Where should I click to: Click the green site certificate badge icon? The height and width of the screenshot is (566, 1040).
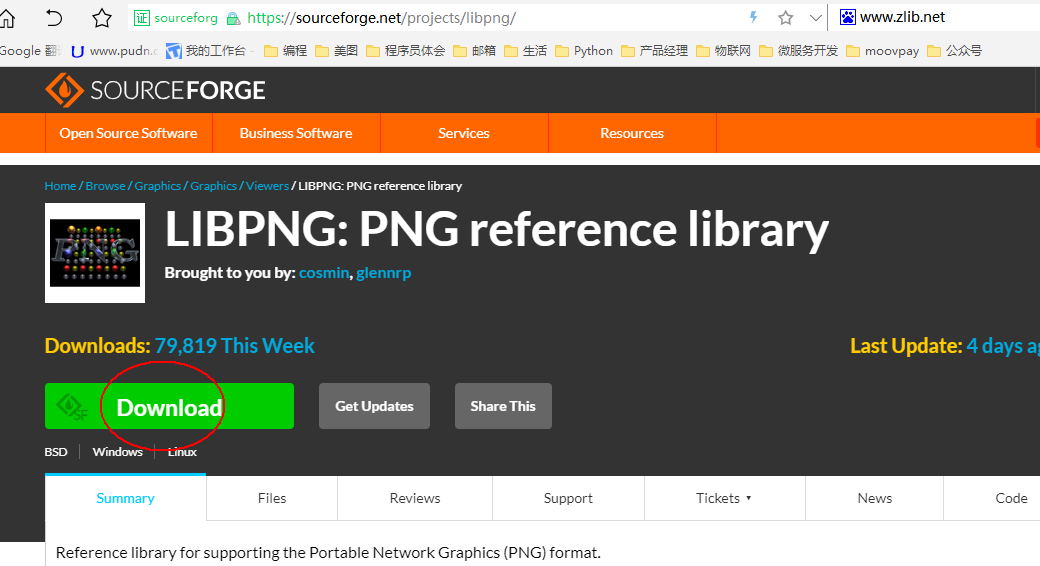(142, 18)
